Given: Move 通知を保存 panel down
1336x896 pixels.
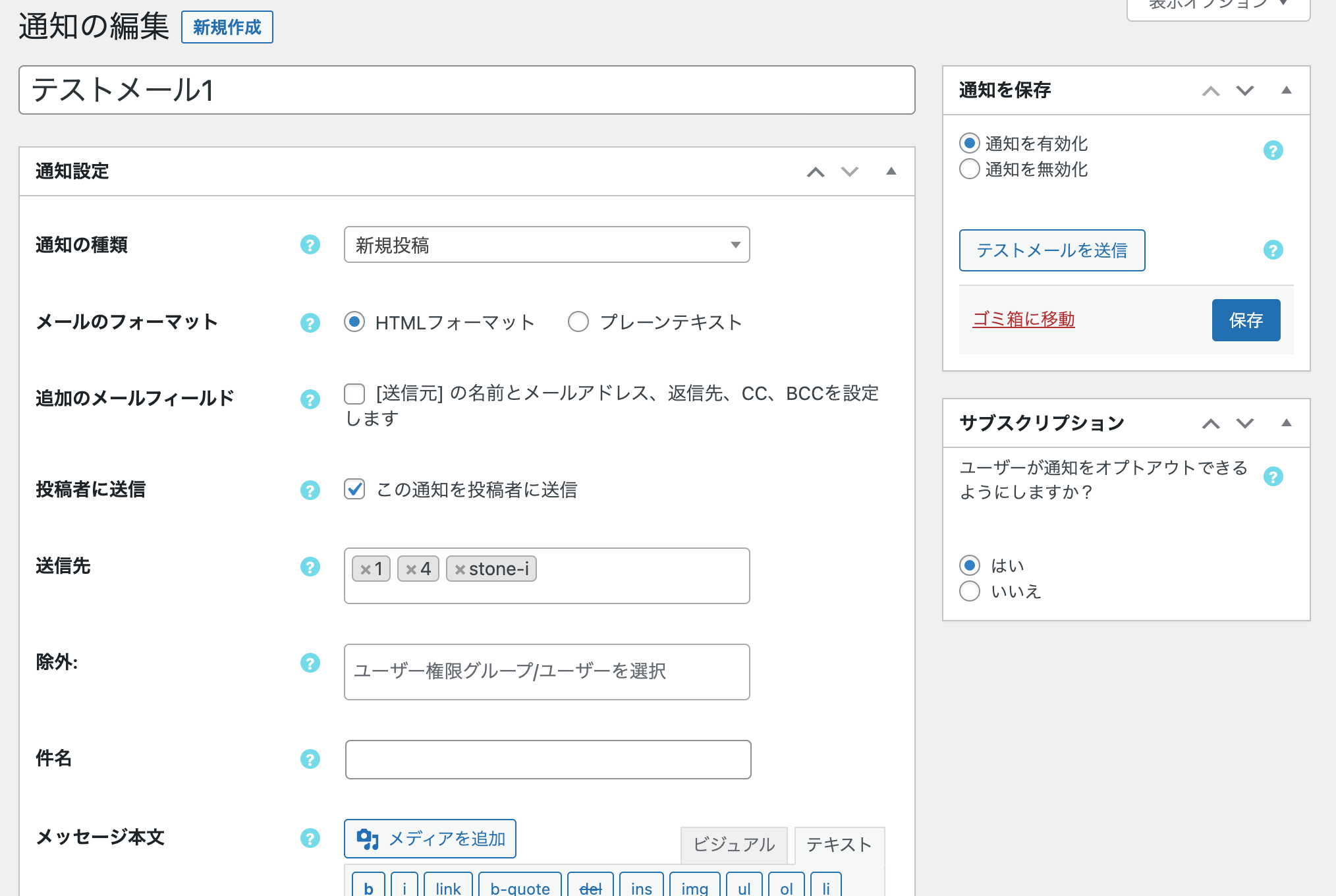Looking at the screenshot, I should coord(1245,91).
